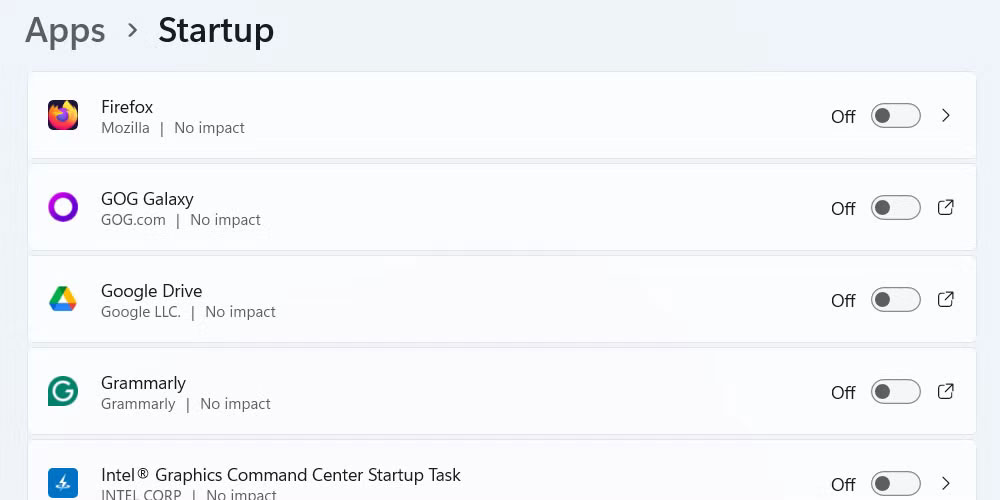Open GOG Galaxy external link icon
1000x500 pixels.
pyautogui.click(x=946, y=207)
